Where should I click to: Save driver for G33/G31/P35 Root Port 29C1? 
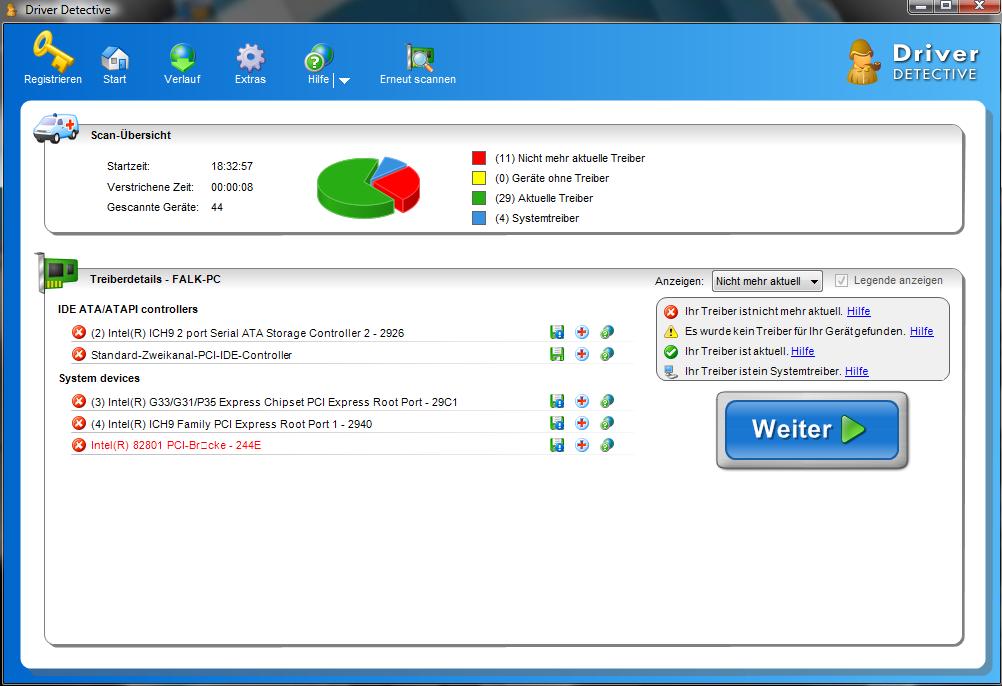click(x=557, y=401)
